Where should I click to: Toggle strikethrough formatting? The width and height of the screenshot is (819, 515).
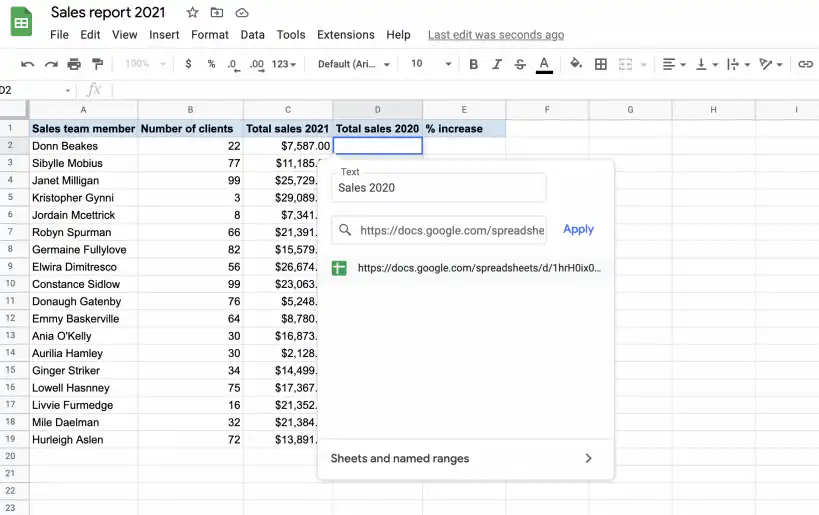point(520,64)
